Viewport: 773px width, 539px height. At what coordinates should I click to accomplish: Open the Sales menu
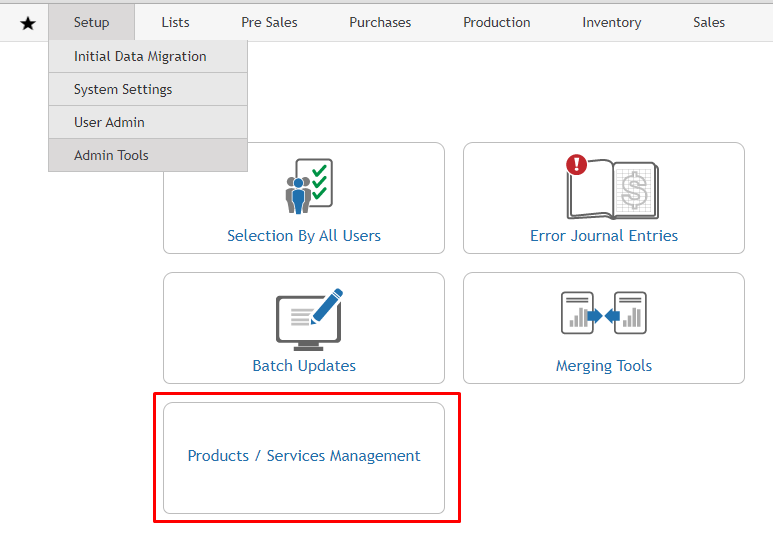click(709, 22)
